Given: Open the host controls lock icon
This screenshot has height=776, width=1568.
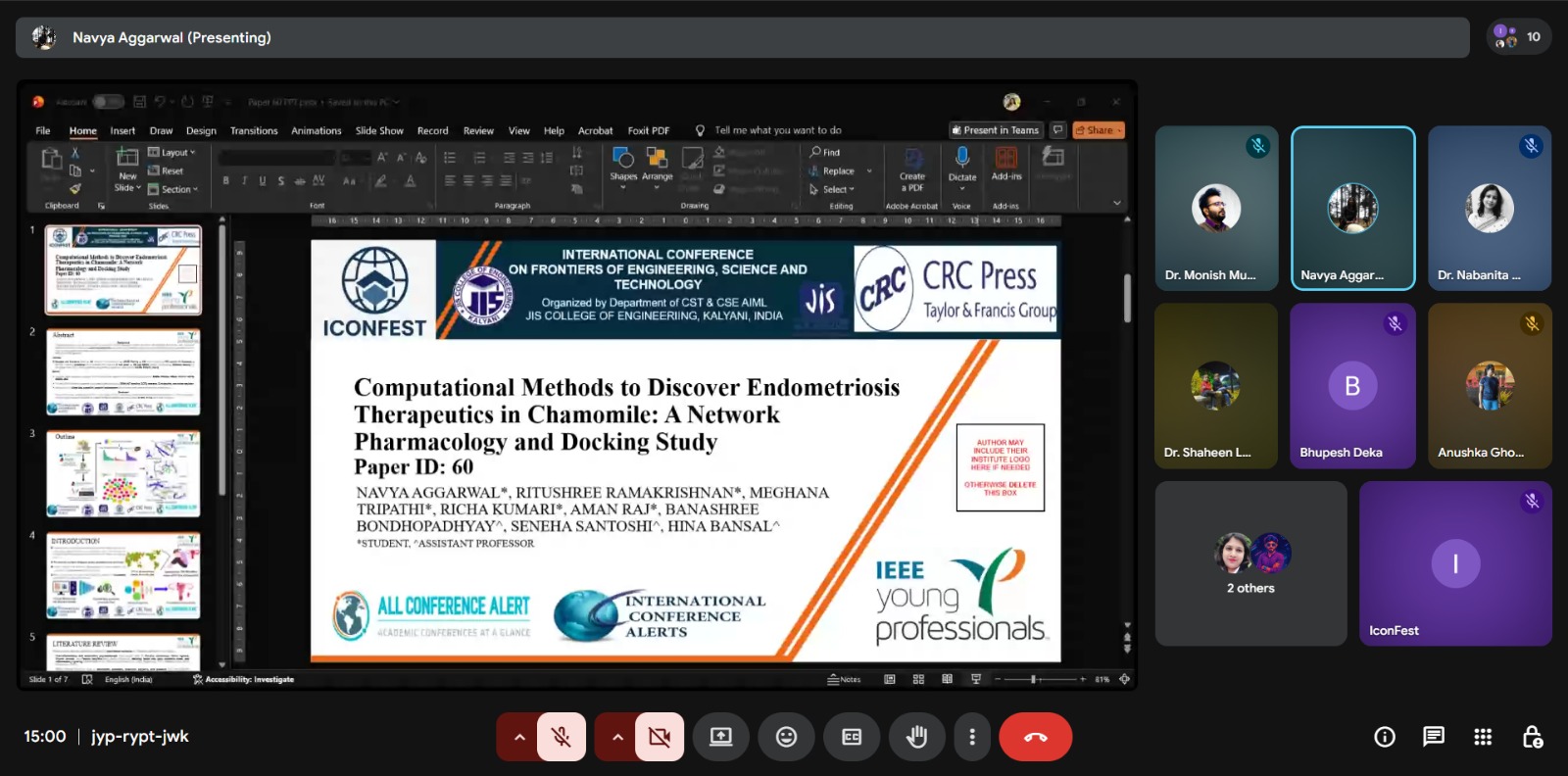Looking at the screenshot, I should (x=1533, y=737).
